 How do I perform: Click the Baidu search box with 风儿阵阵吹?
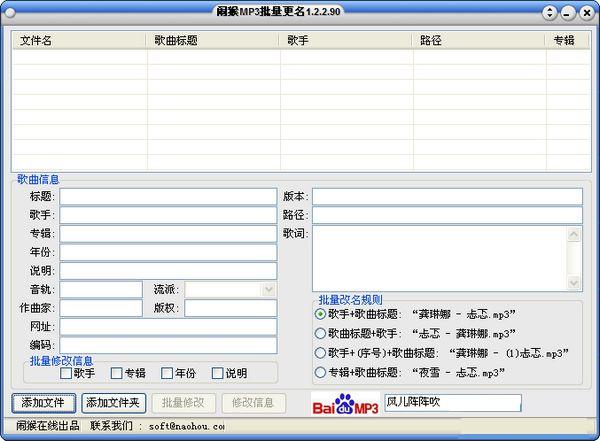(x=453, y=403)
